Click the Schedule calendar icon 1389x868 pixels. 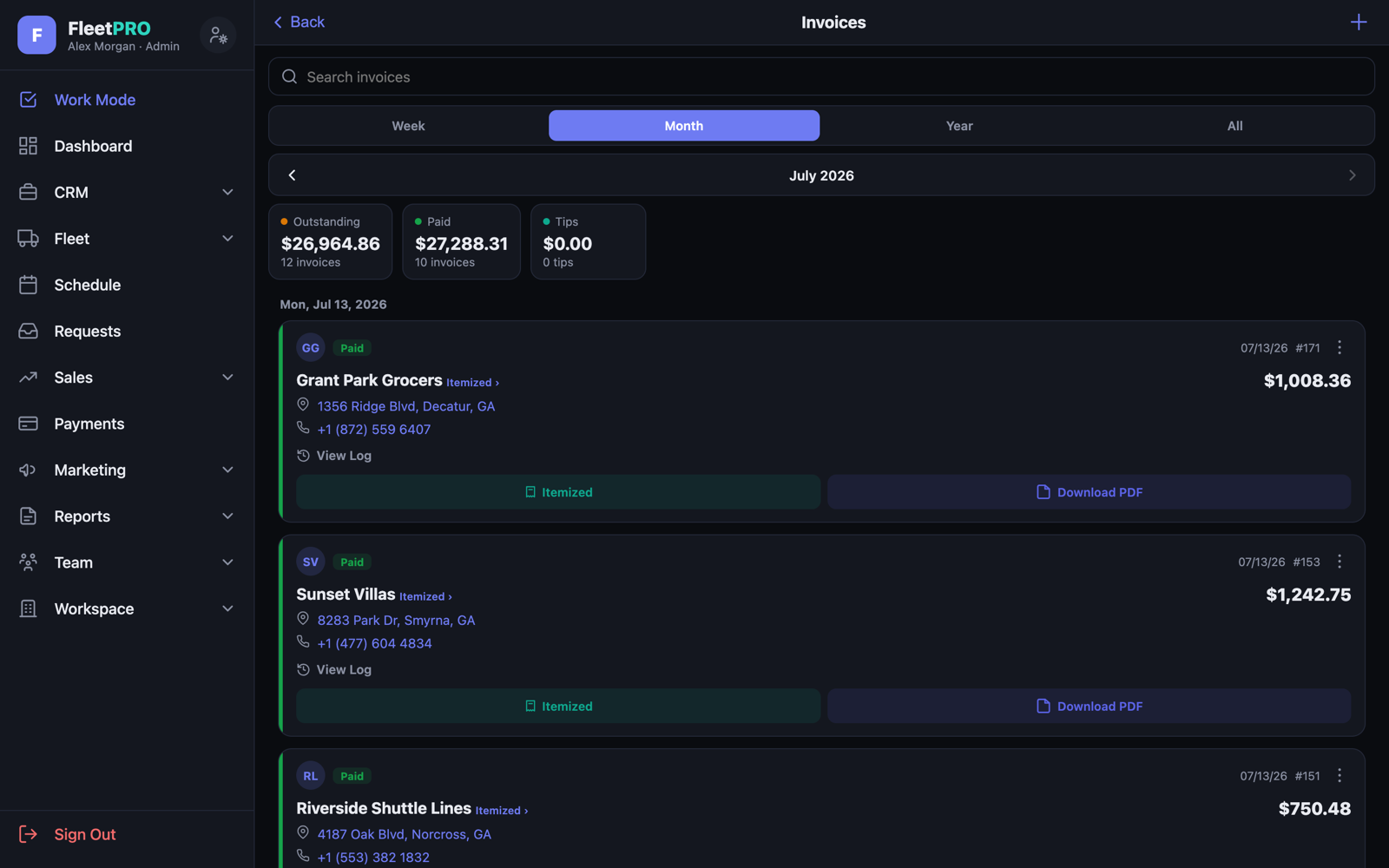click(28, 285)
